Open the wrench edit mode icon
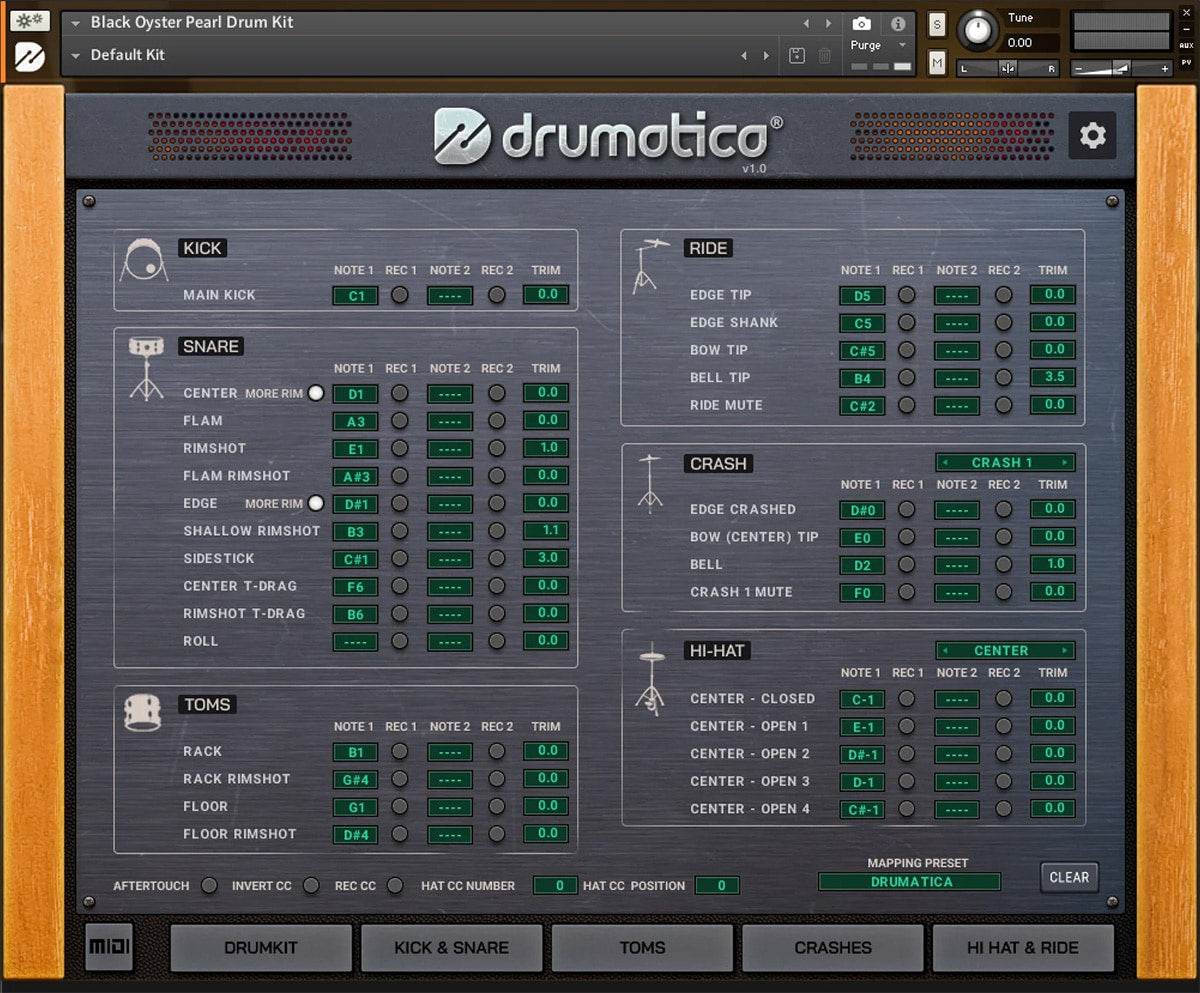 pyautogui.click(x=30, y=21)
